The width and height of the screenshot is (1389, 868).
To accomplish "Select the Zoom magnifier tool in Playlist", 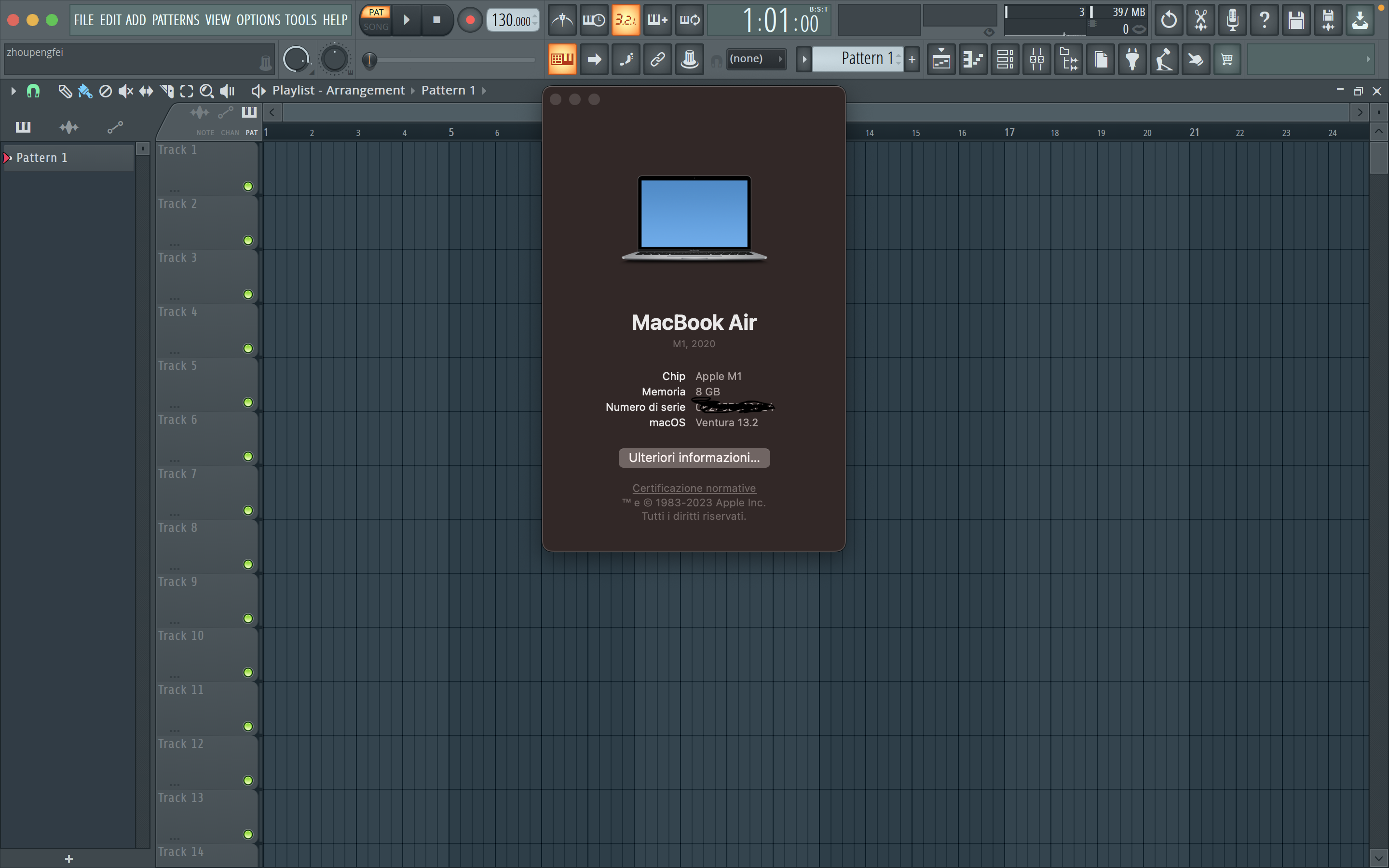I will pos(206,91).
